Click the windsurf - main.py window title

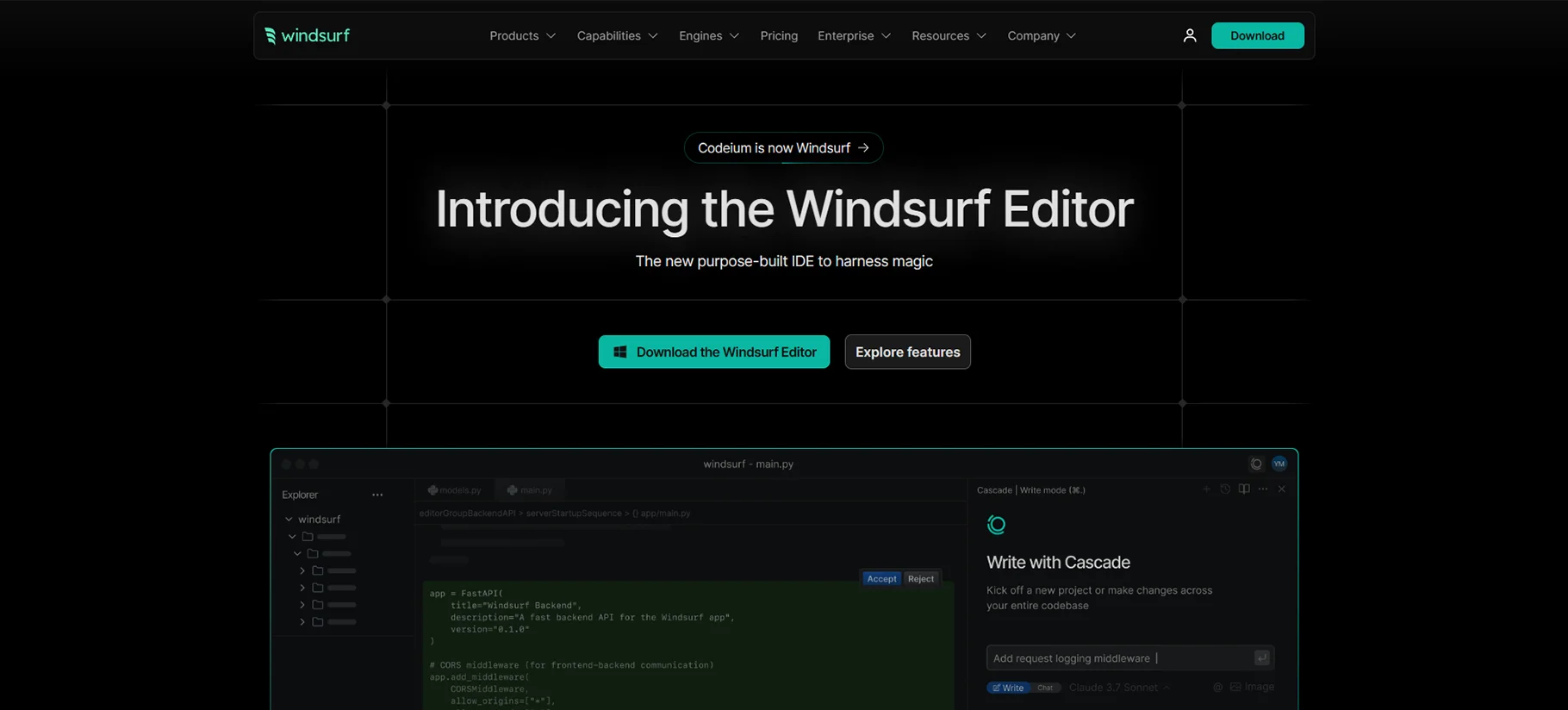(749, 464)
